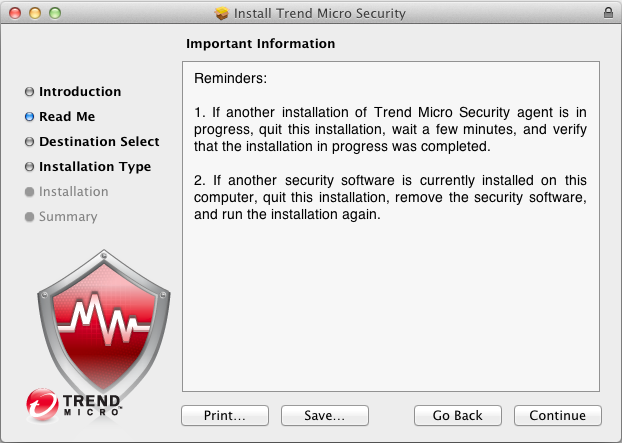Go Back to the previous step
This screenshot has height=443, width=622.
458,415
